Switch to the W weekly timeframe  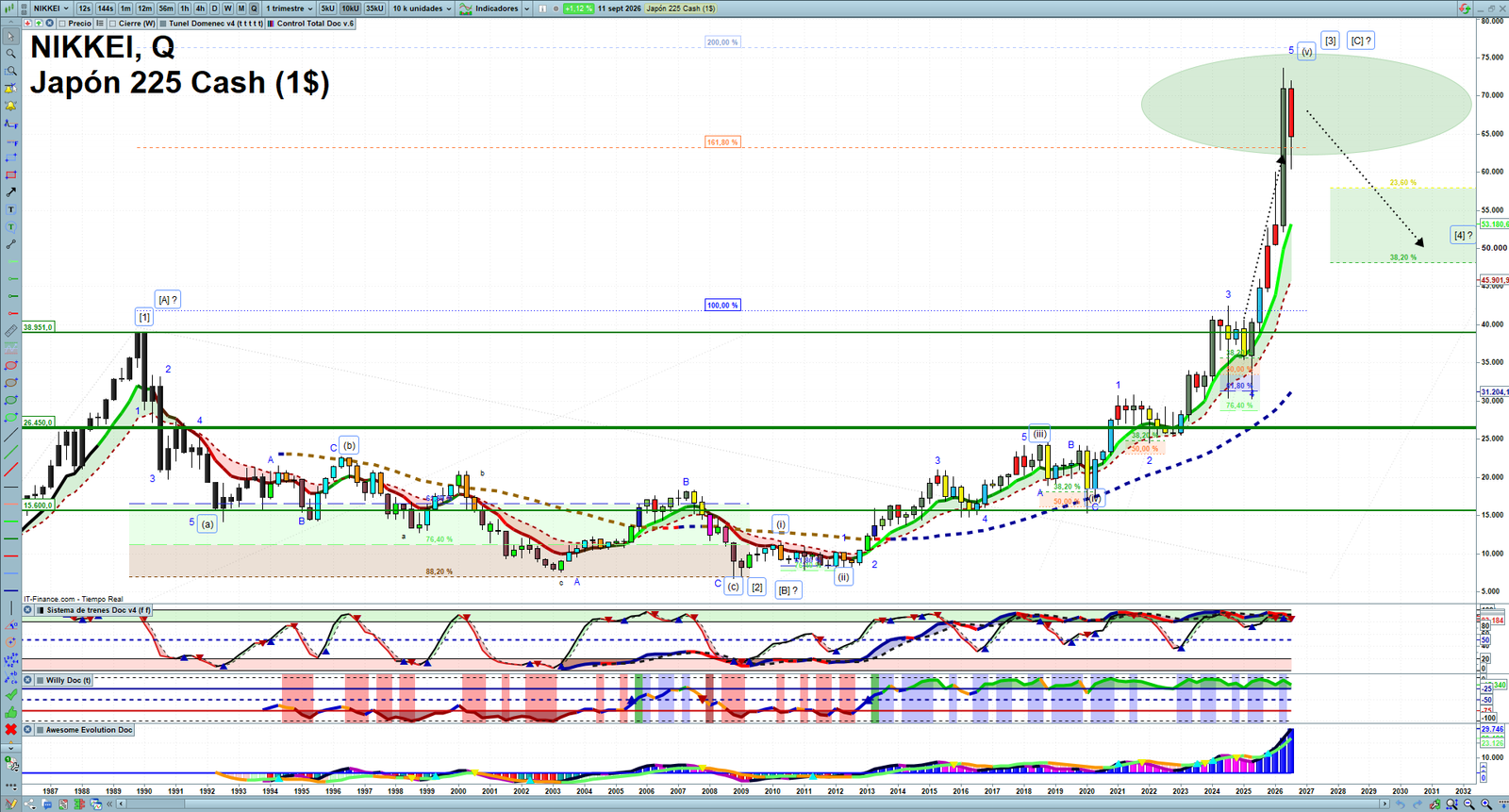227,8
